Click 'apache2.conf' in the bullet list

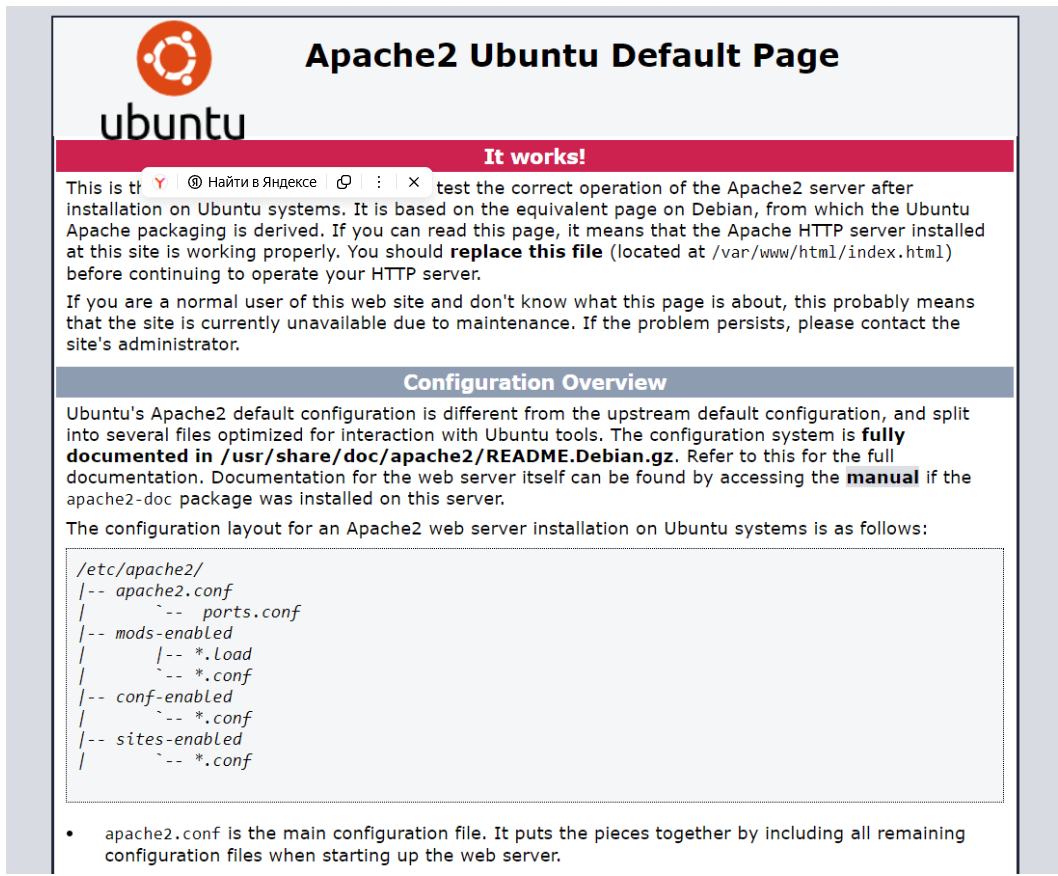[x=163, y=834]
